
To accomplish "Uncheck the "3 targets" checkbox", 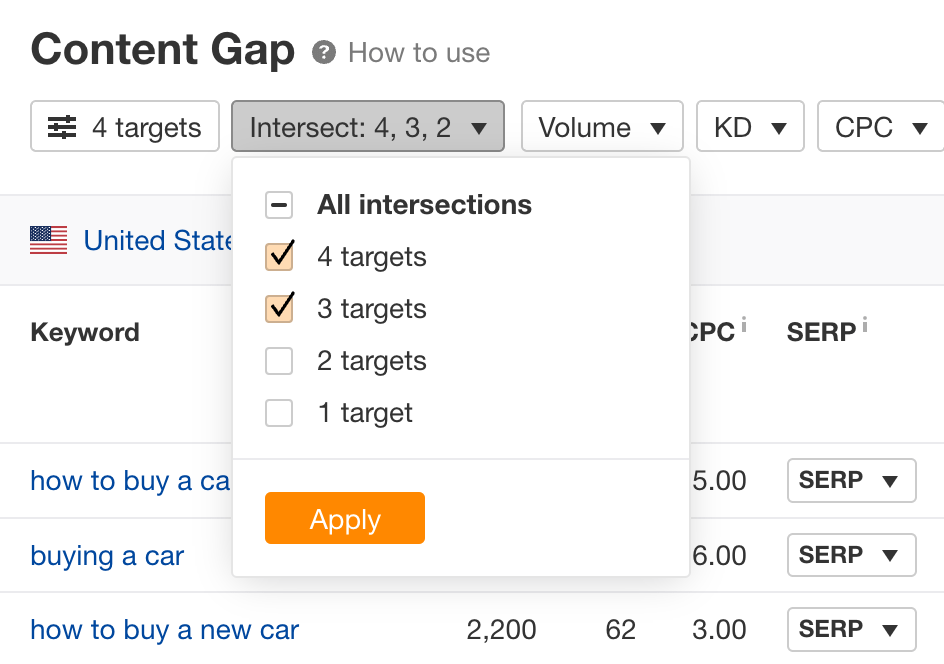I will point(279,309).
